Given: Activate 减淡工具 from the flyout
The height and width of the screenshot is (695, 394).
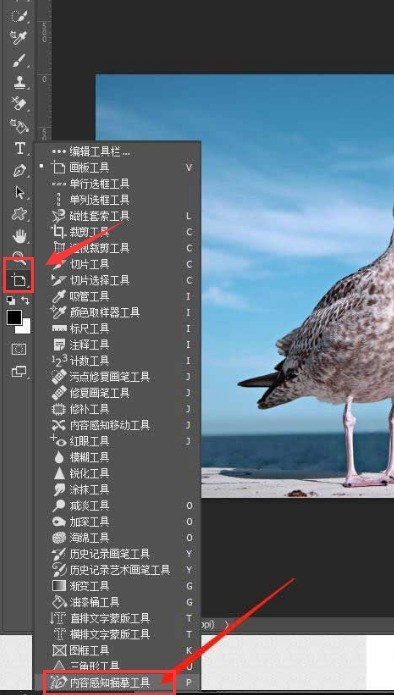Looking at the screenshot, I should (118, 505).
